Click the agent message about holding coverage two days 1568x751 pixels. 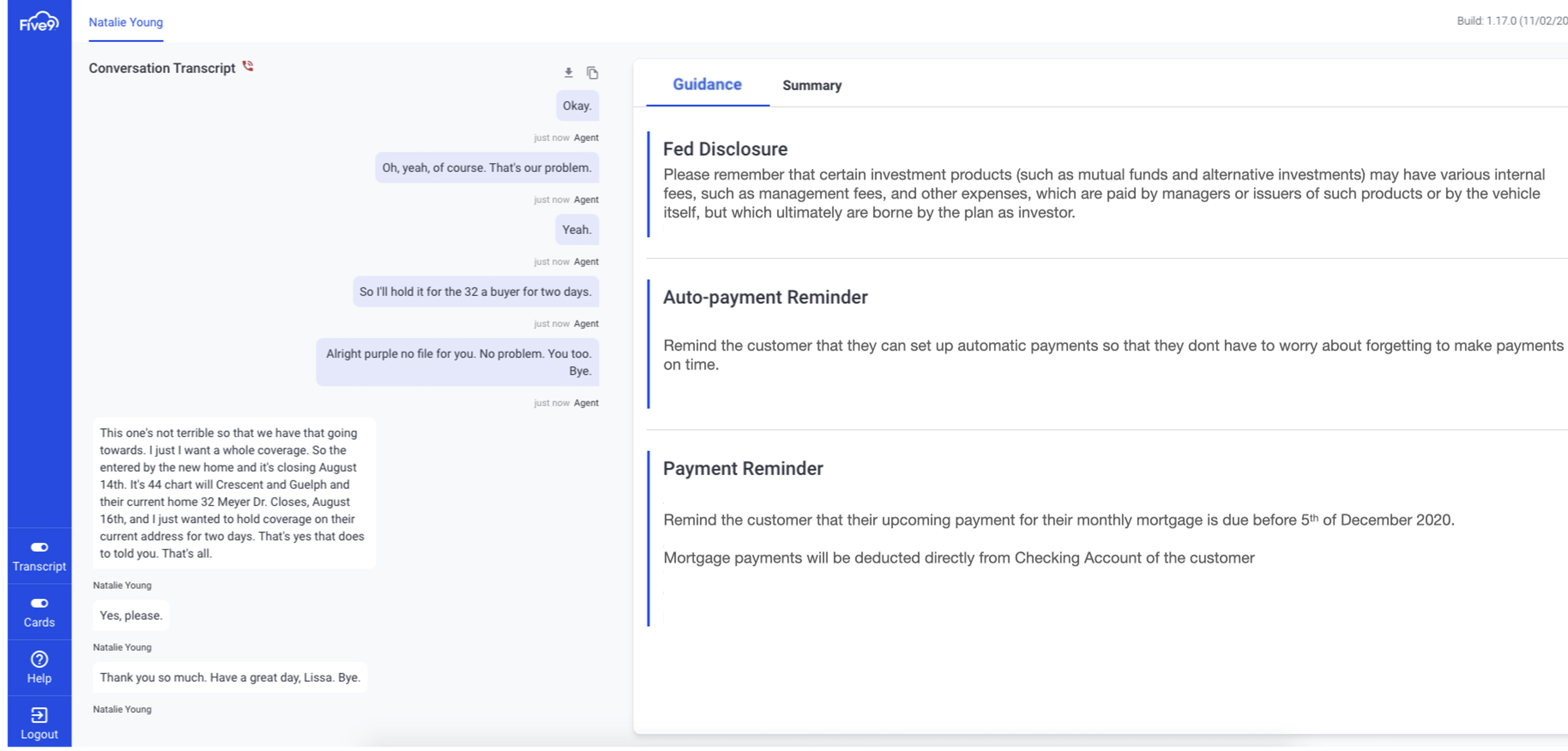point(475,292)
